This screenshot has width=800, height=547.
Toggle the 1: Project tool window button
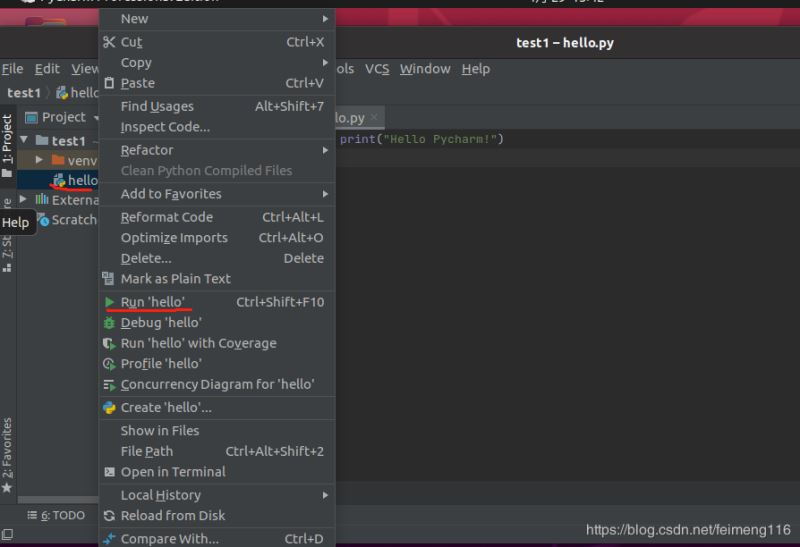7,145
